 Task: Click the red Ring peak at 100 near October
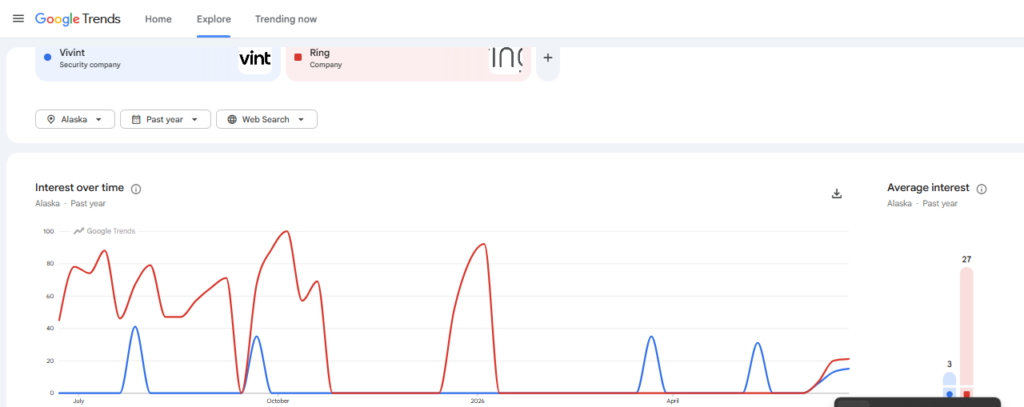286,232
